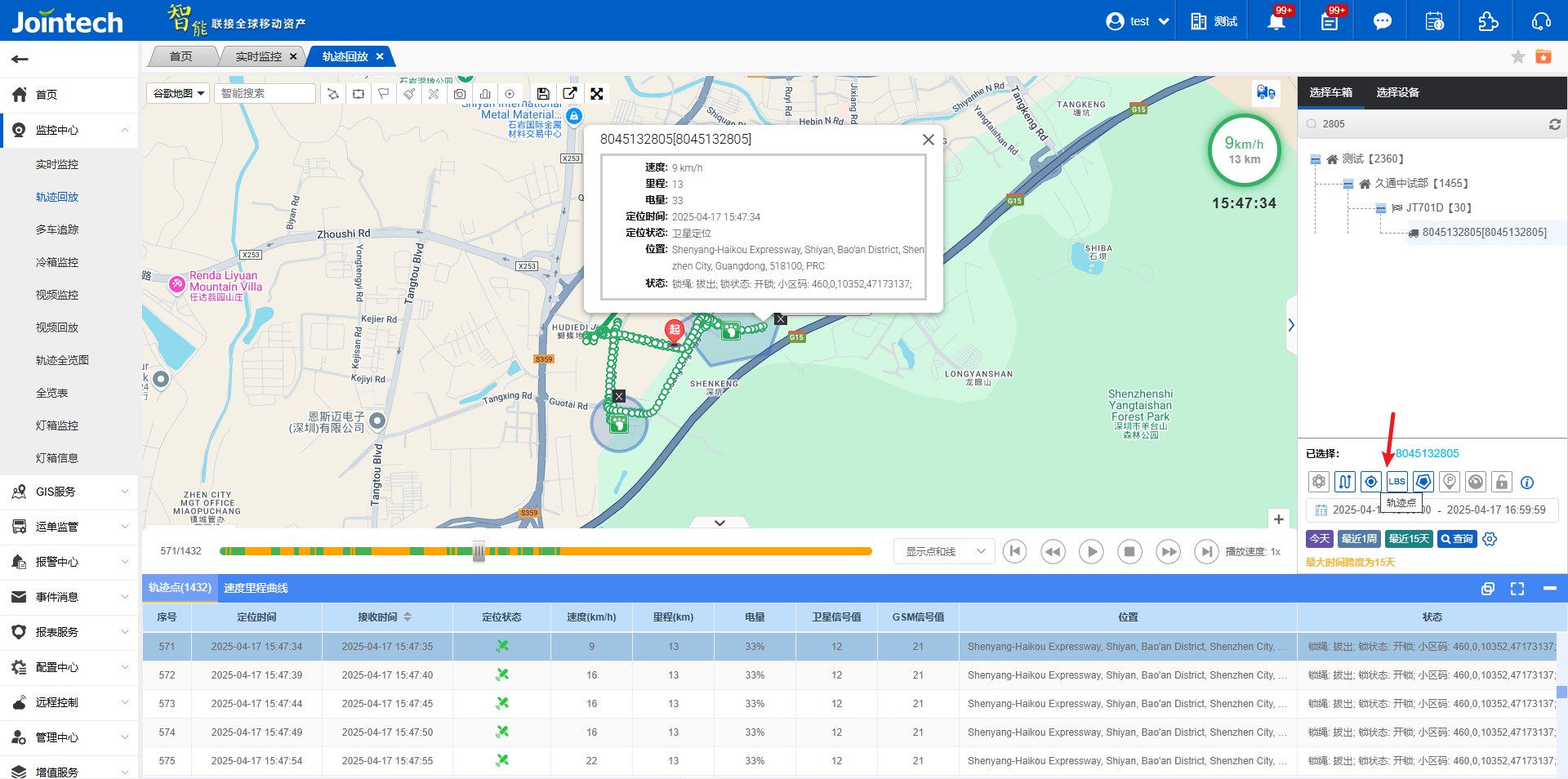Click the 查询 query button

coord(1457,539)
